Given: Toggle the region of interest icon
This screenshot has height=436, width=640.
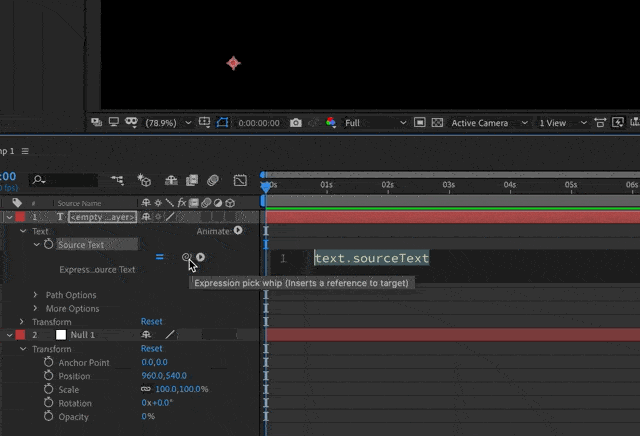Looking at the screenshot, I should pos(419,122).
